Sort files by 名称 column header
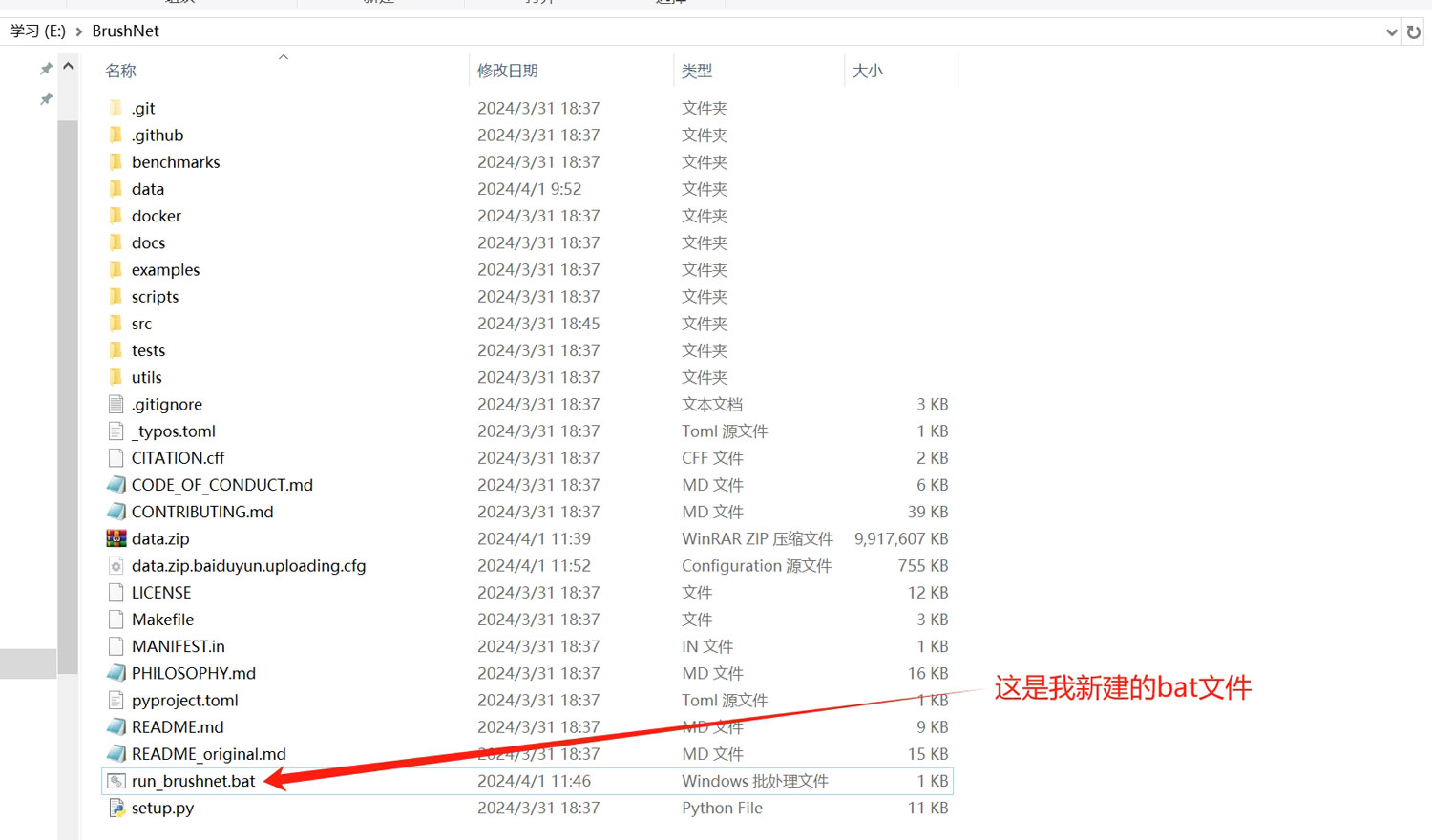1432x840 pixels. pyautogui.click(x=120, y=71)
